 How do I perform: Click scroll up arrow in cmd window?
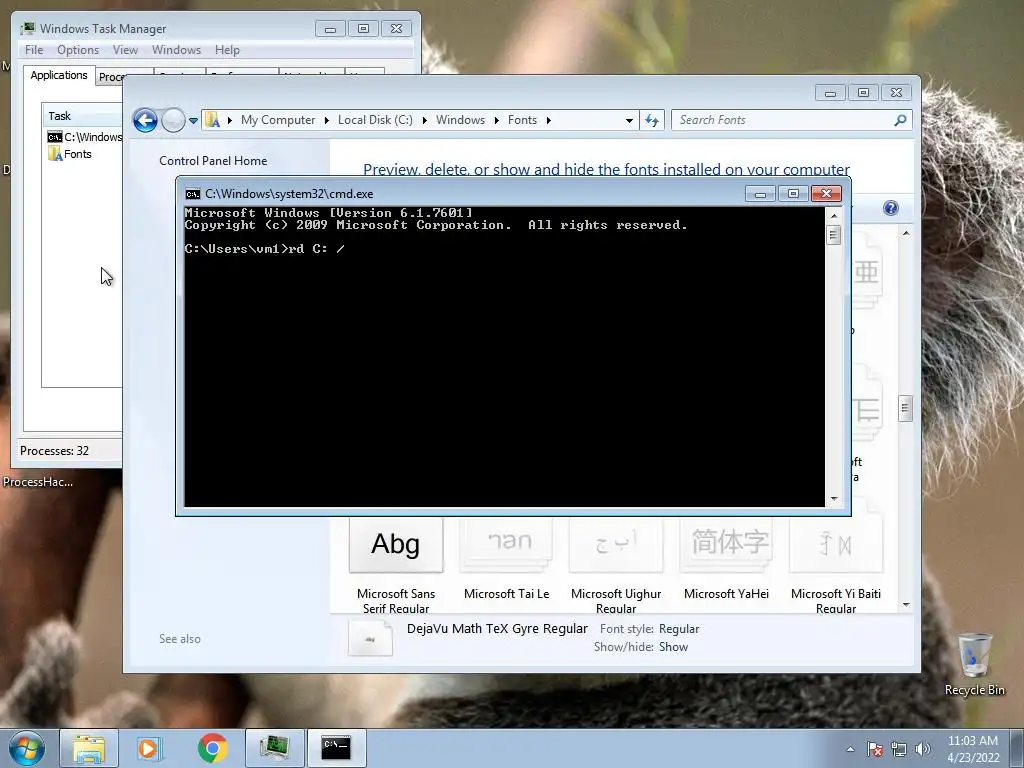coord(834,216)
